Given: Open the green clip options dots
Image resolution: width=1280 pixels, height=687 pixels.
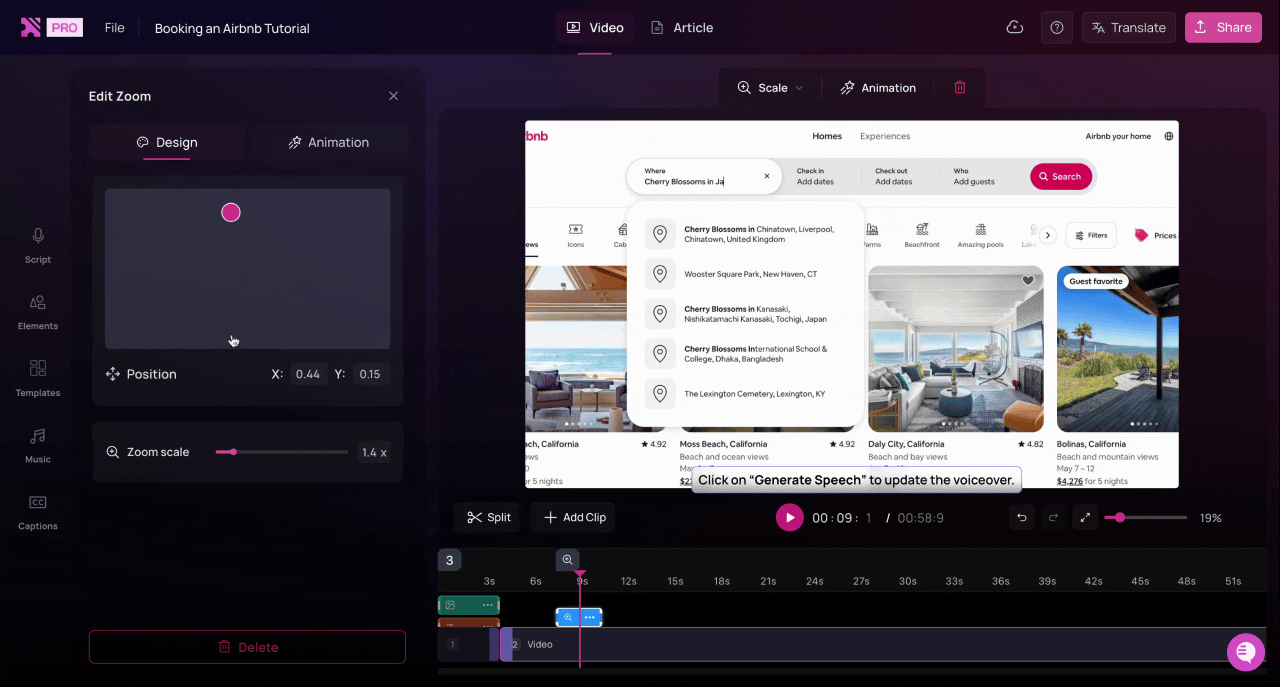Looking at the screenshot, I should [487, 605].
